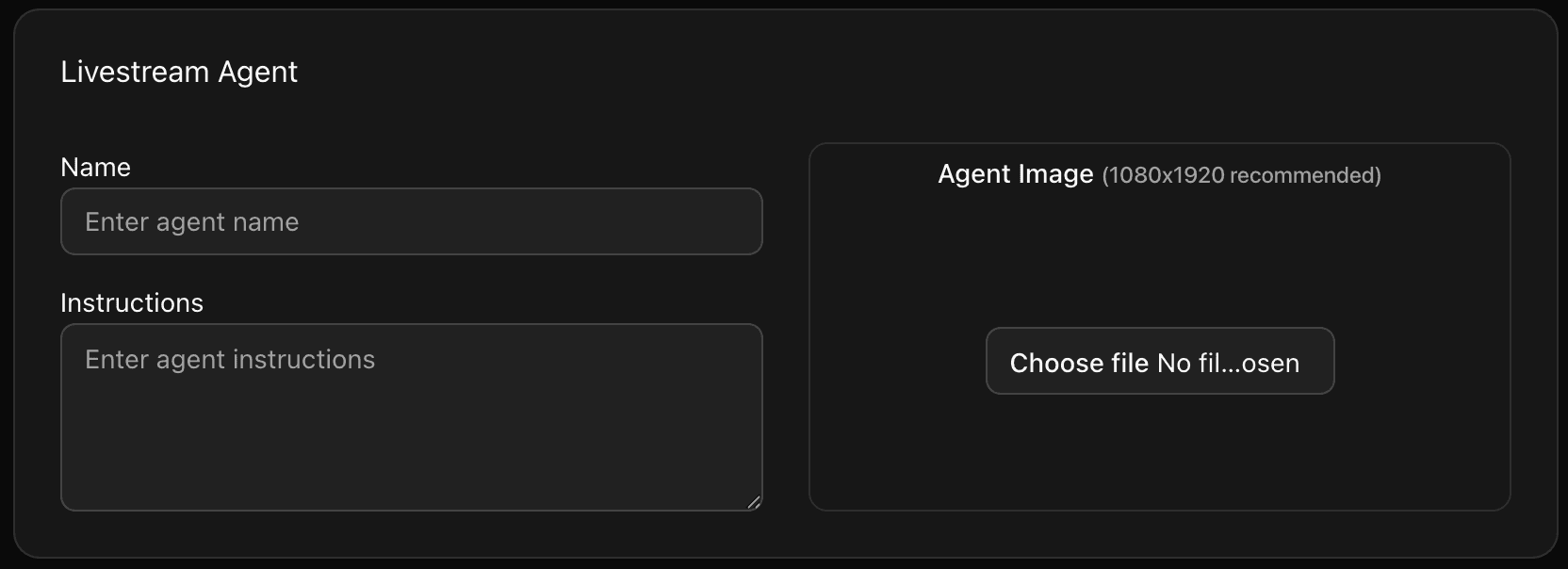Click empty area below the Choose file button
The image size is (1568, 569).
click(x=1159, y=452)
